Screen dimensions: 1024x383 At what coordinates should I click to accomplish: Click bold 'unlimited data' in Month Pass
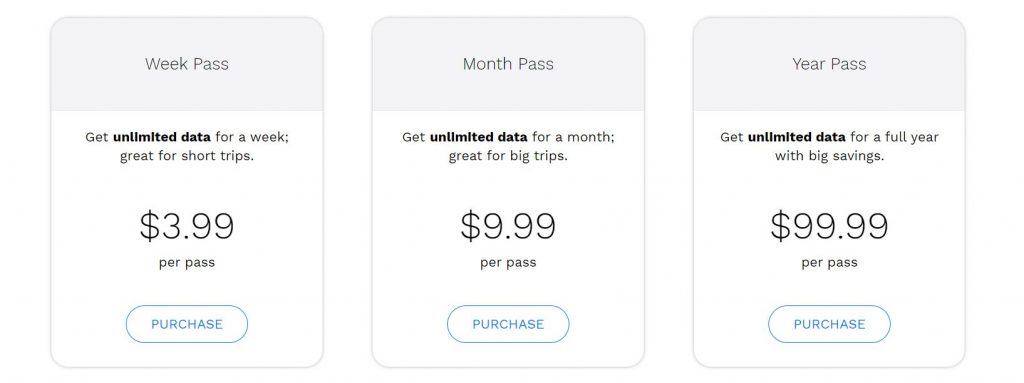[479, 137]
